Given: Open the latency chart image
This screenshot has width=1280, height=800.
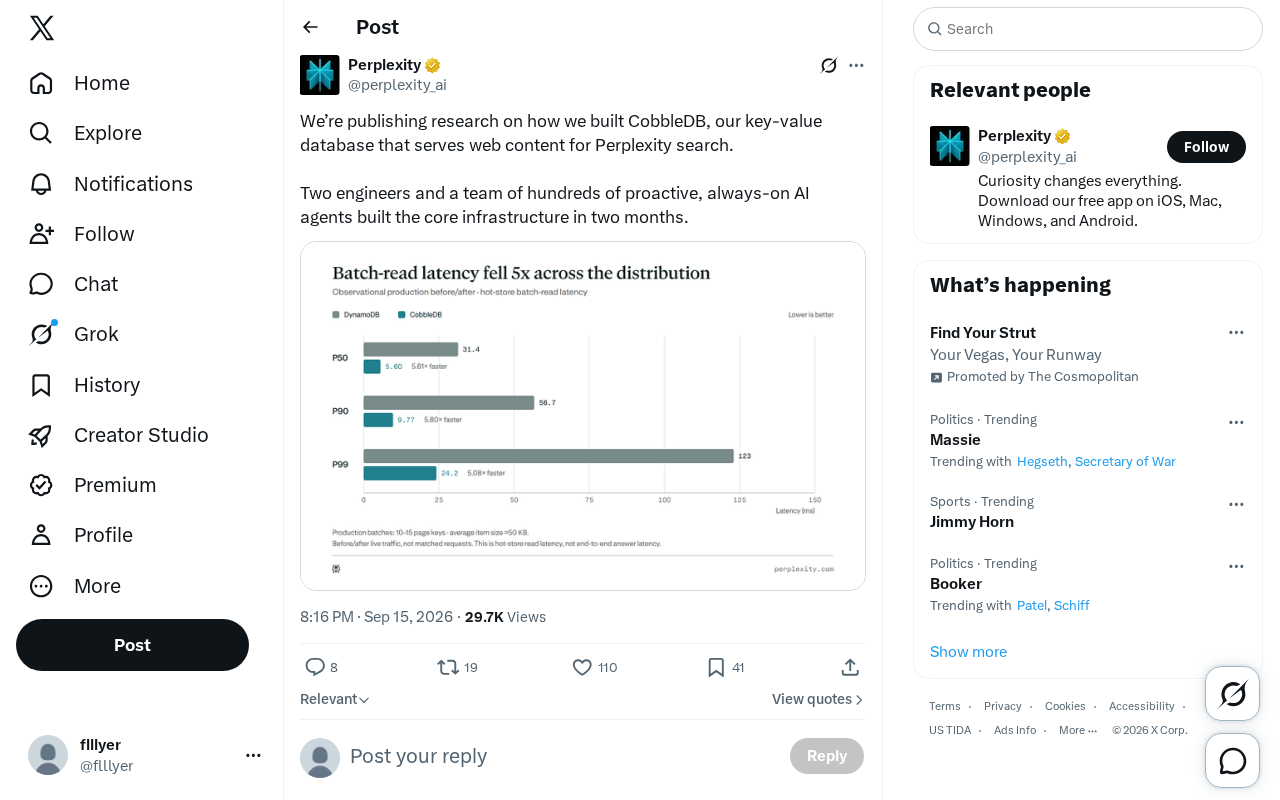Looking at the screenshot, I should (583, 416).
